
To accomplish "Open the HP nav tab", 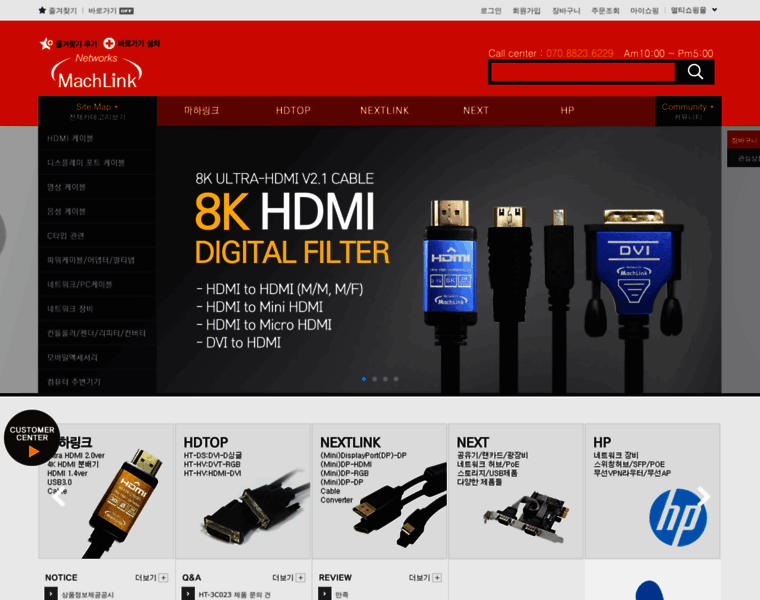I will pyautogui.click(x=567, y=111).
